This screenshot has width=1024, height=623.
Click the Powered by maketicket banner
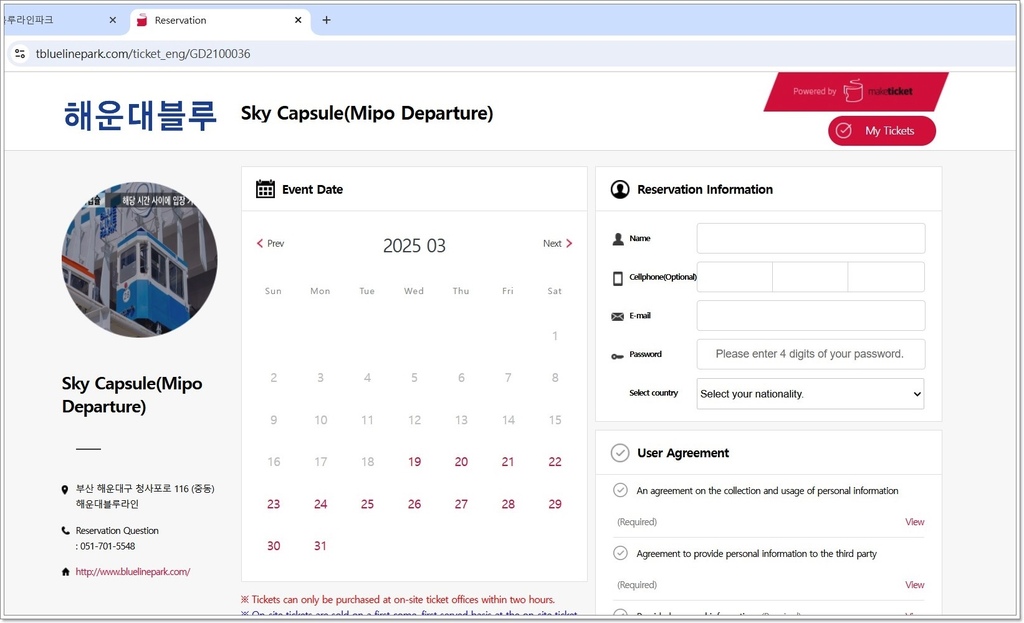click(x=856, y=91)
